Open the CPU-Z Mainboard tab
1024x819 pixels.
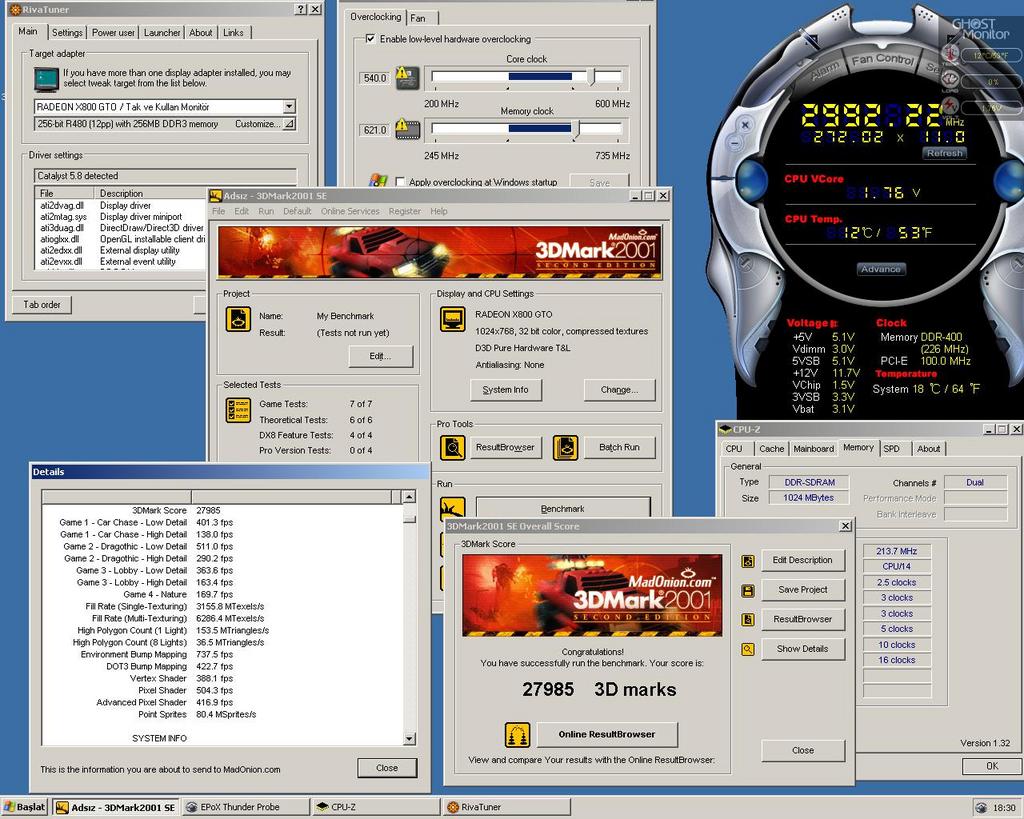813,449
